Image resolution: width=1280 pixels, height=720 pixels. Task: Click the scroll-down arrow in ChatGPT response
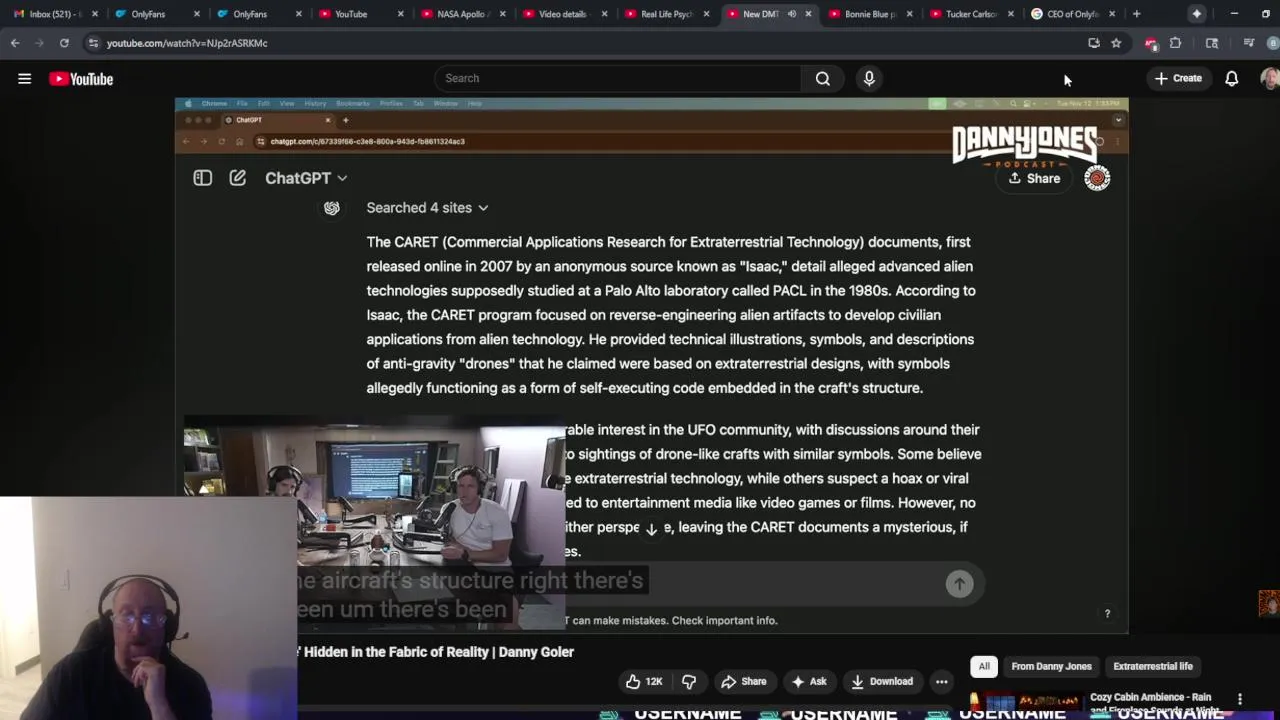pyautogui.click(x=651, y=529)
